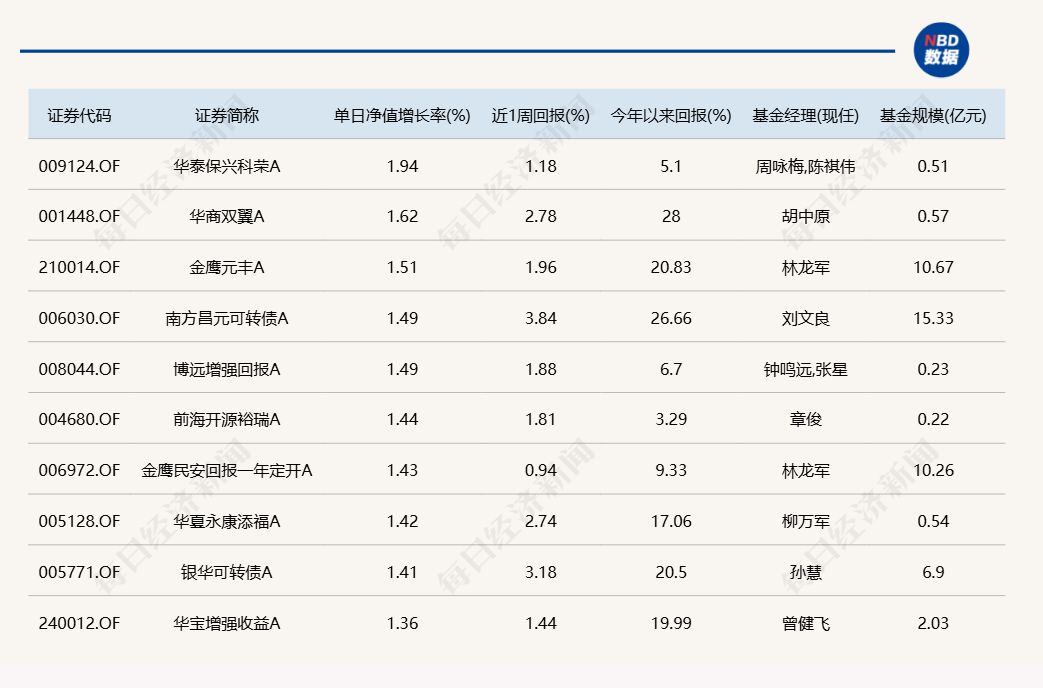Open 南方昌元可转债A fund entry

pos(226,318)
